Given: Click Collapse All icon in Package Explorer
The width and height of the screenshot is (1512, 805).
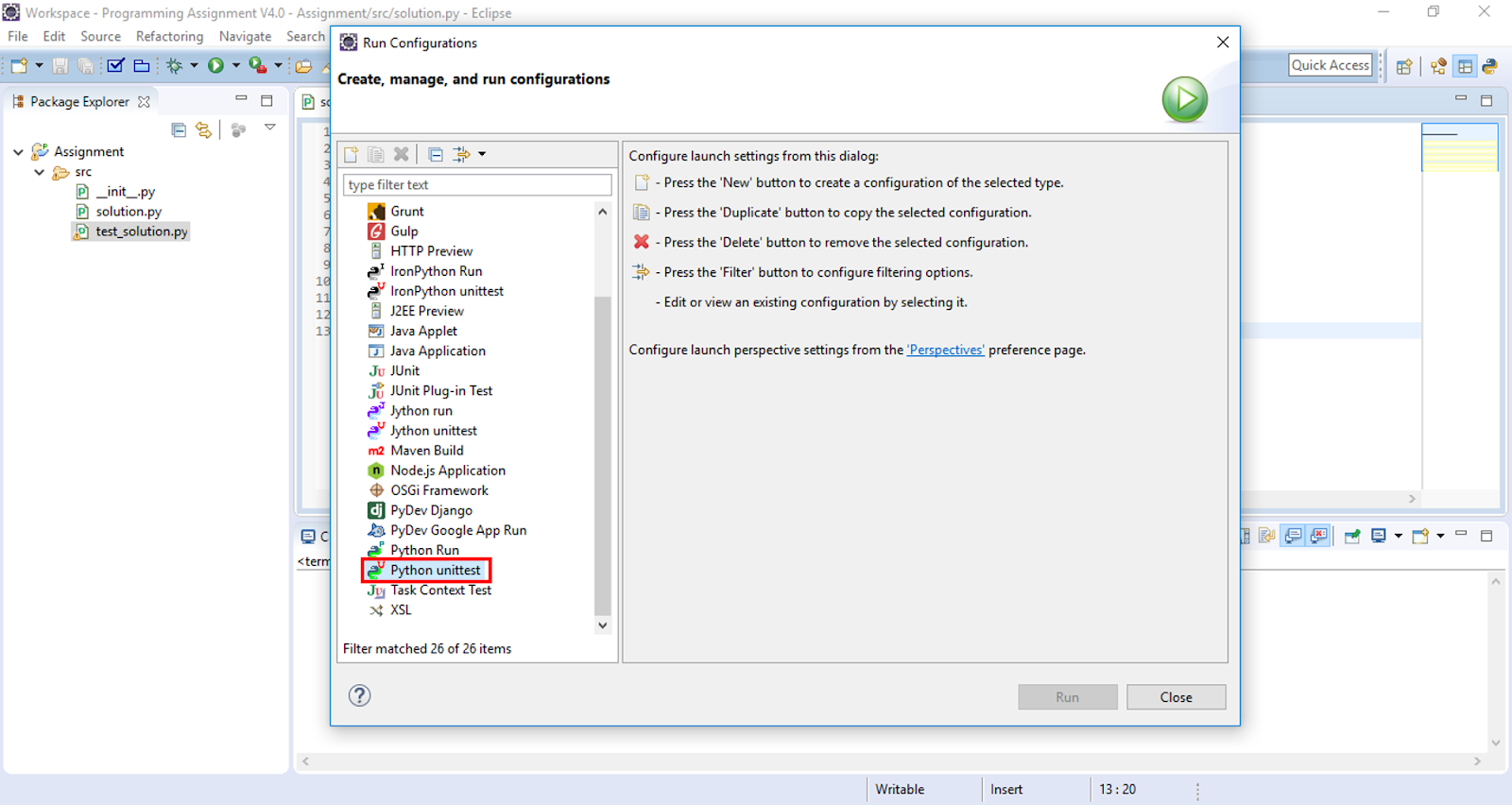Looking at the screenshot, I should pyautogui.click(x=179, y=130).
